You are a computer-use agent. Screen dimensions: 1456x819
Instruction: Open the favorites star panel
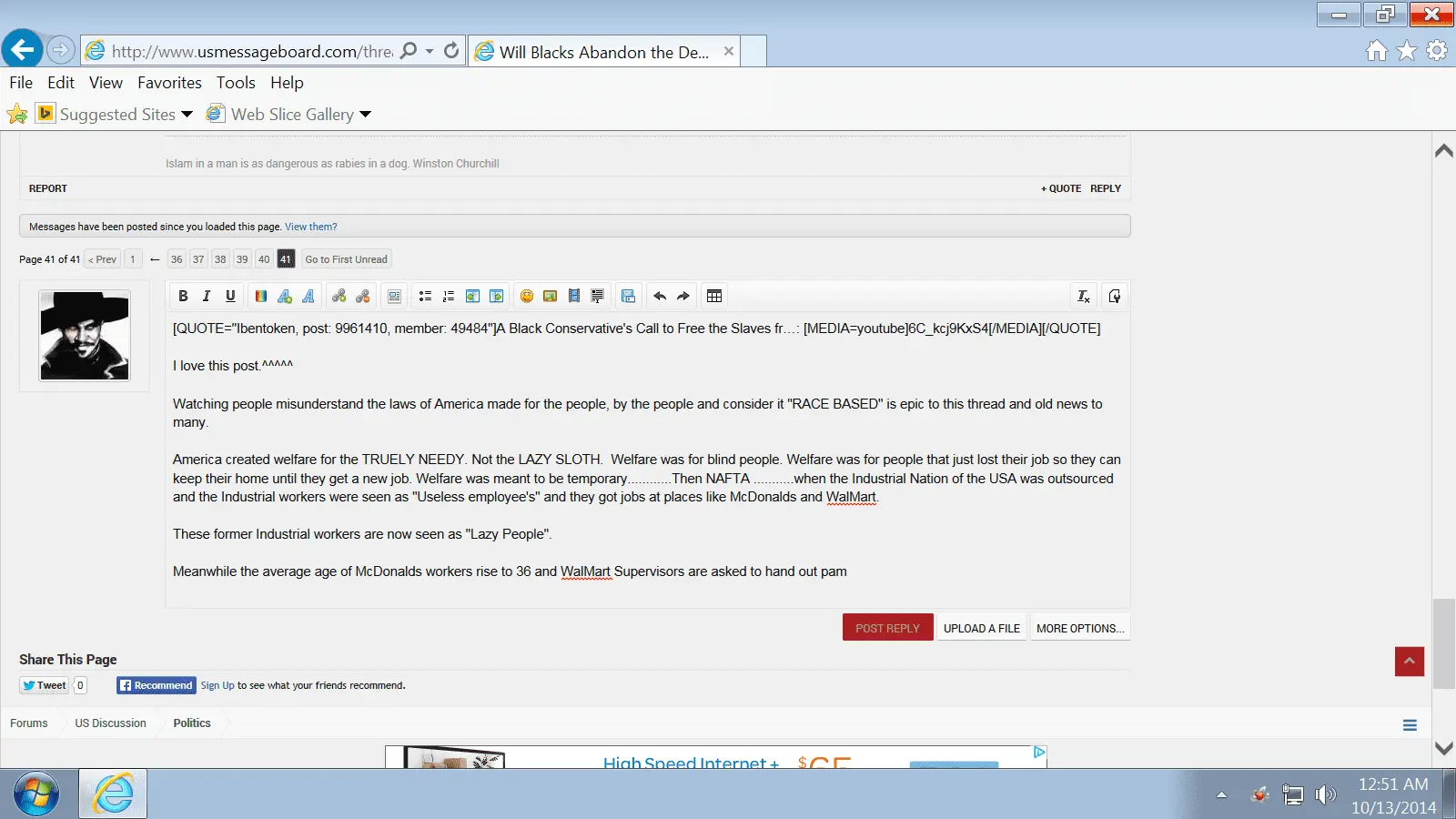tap(1407, 51)
